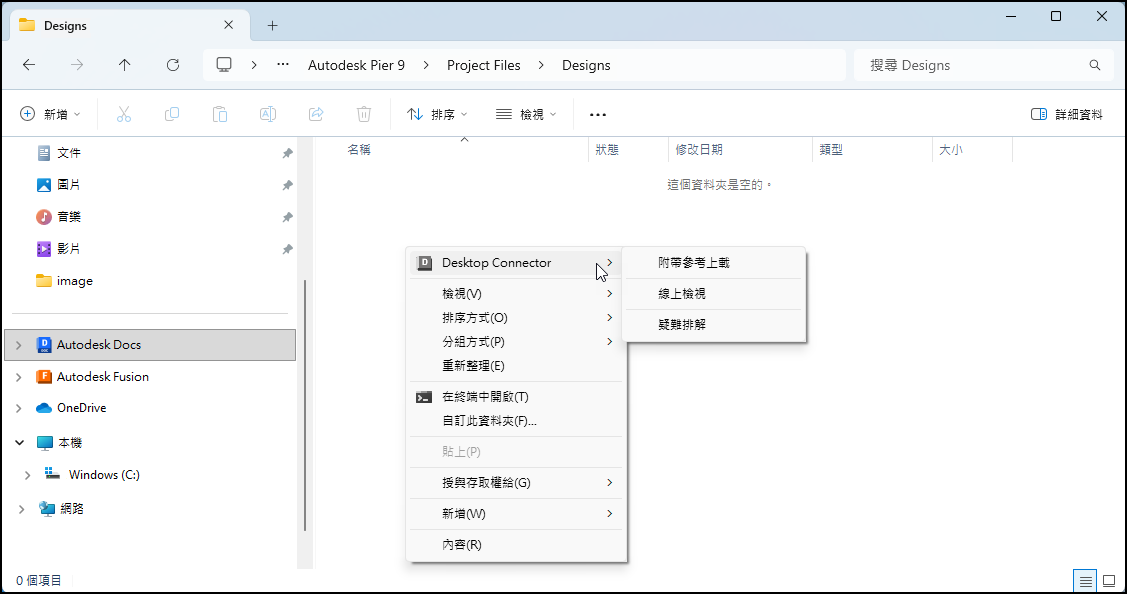
Task: Expand the Autodesk Docs tree node
Action: (19, 345)
